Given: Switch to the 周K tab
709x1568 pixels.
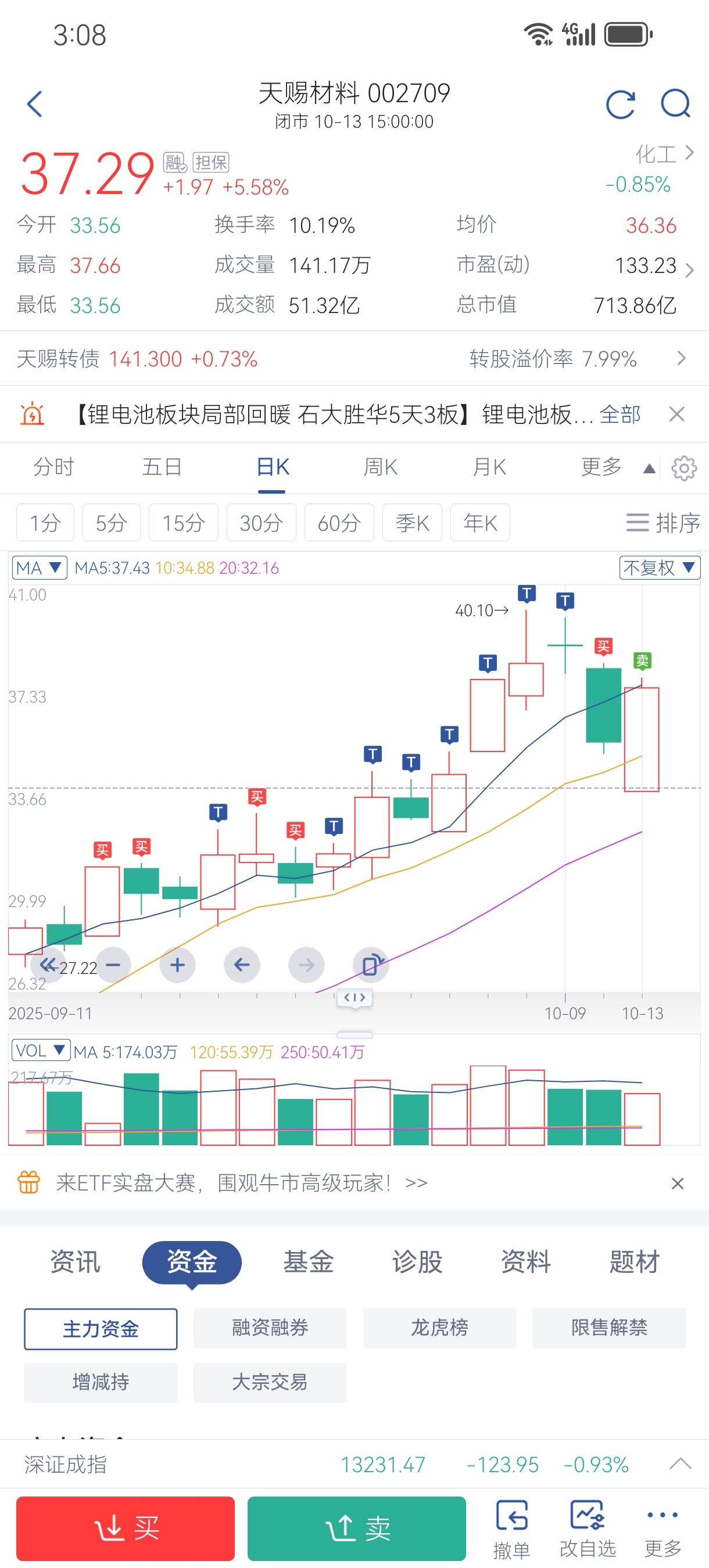Looking at the screenshot, I should pos(380,467).
